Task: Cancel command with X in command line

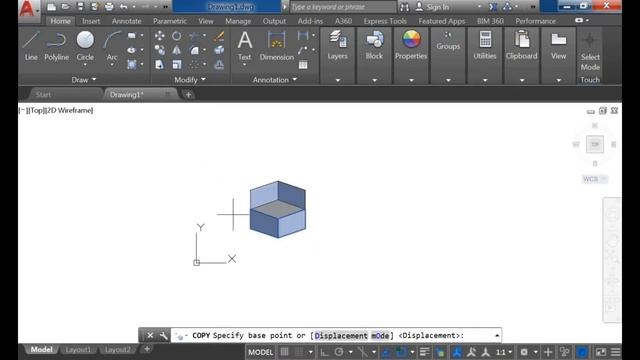Action: [x=150, y=336]
